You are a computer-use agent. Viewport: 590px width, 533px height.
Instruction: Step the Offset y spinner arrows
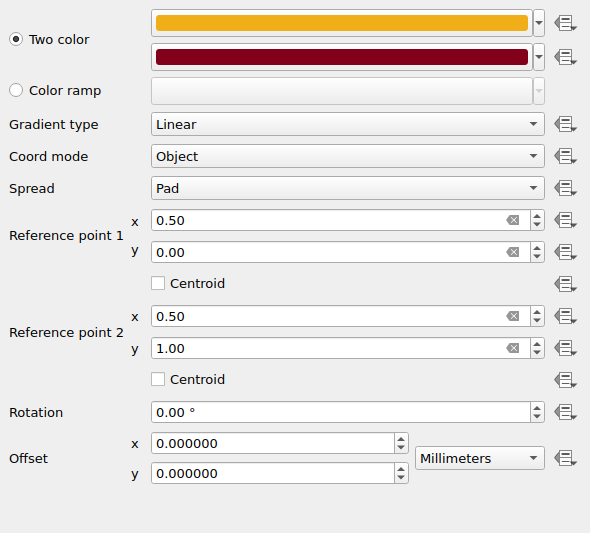(x=401, y=473)
